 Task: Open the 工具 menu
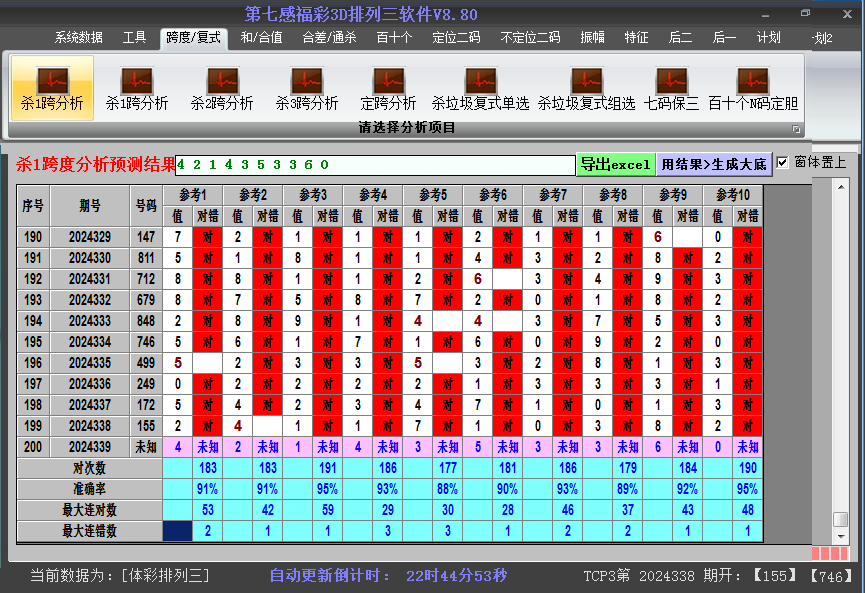(134, 38)
